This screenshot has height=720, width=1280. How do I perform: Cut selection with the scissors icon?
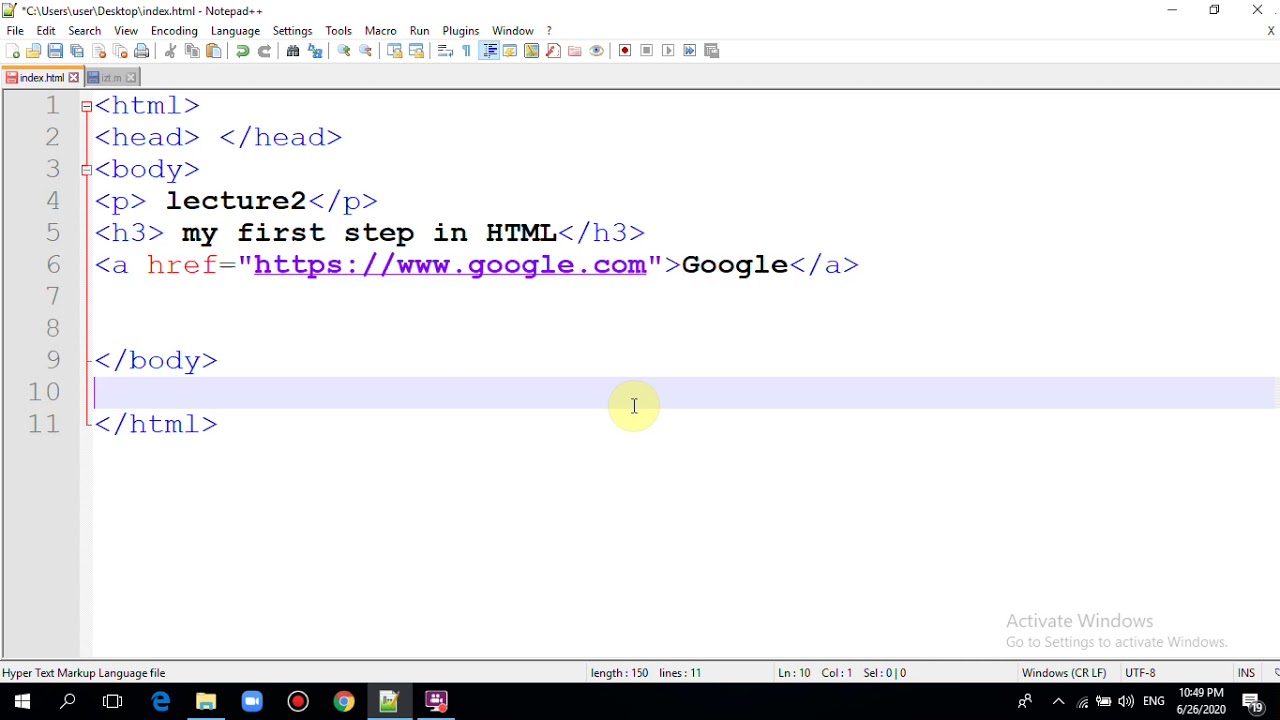coord(170,51)
